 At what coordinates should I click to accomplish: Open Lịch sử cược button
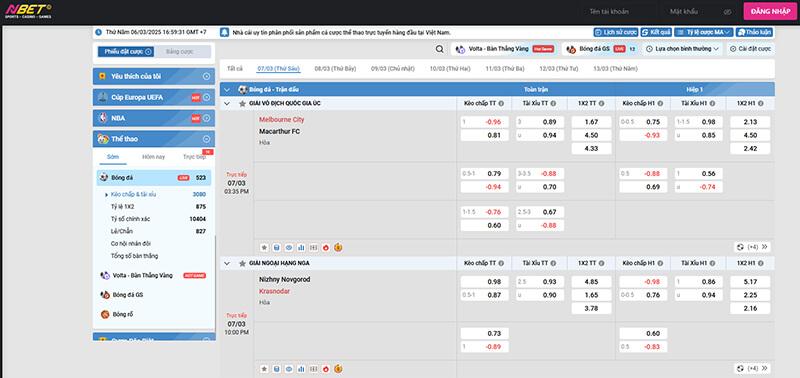(616, 32)
